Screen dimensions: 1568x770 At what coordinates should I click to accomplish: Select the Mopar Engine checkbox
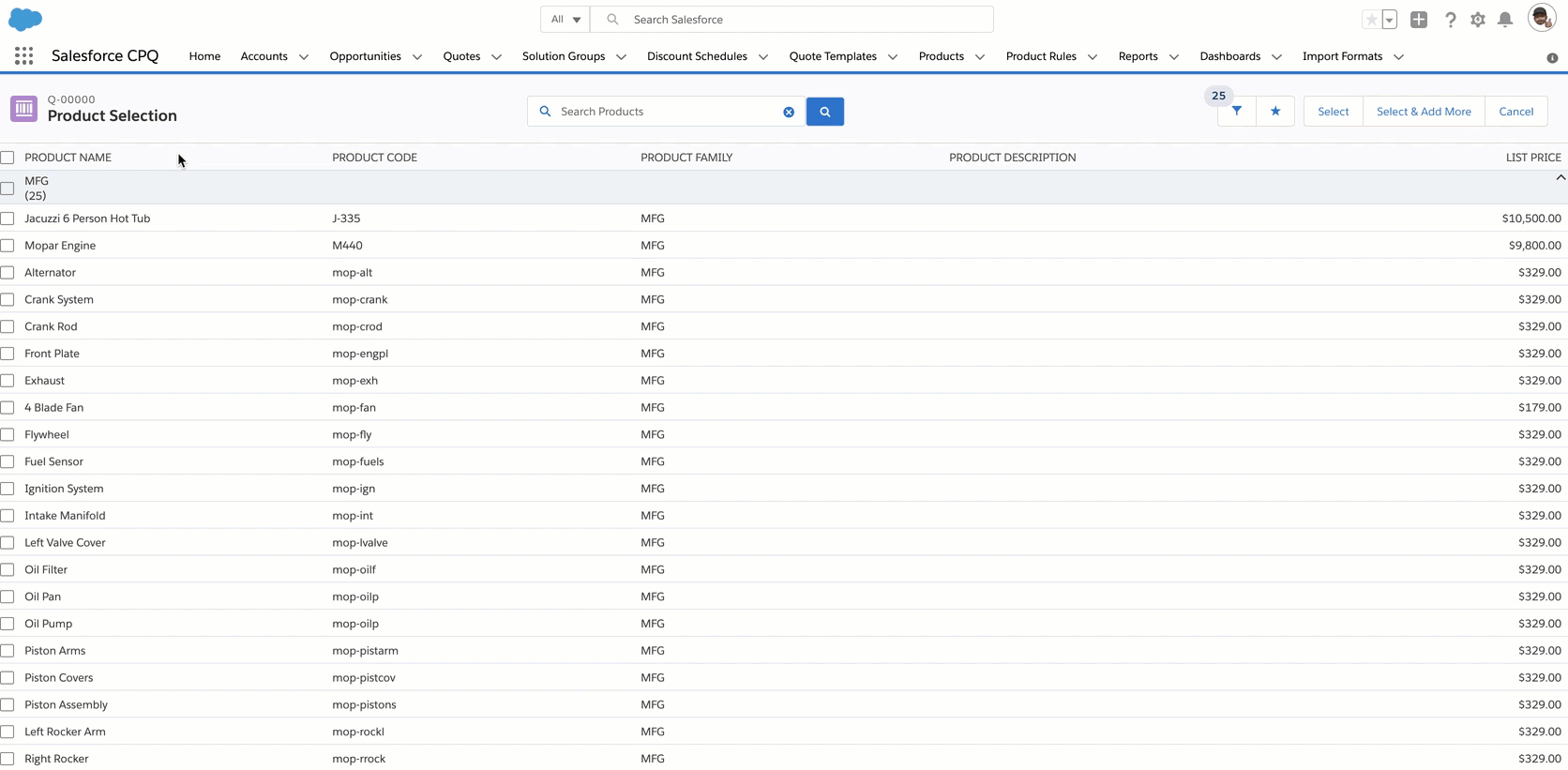8,246
